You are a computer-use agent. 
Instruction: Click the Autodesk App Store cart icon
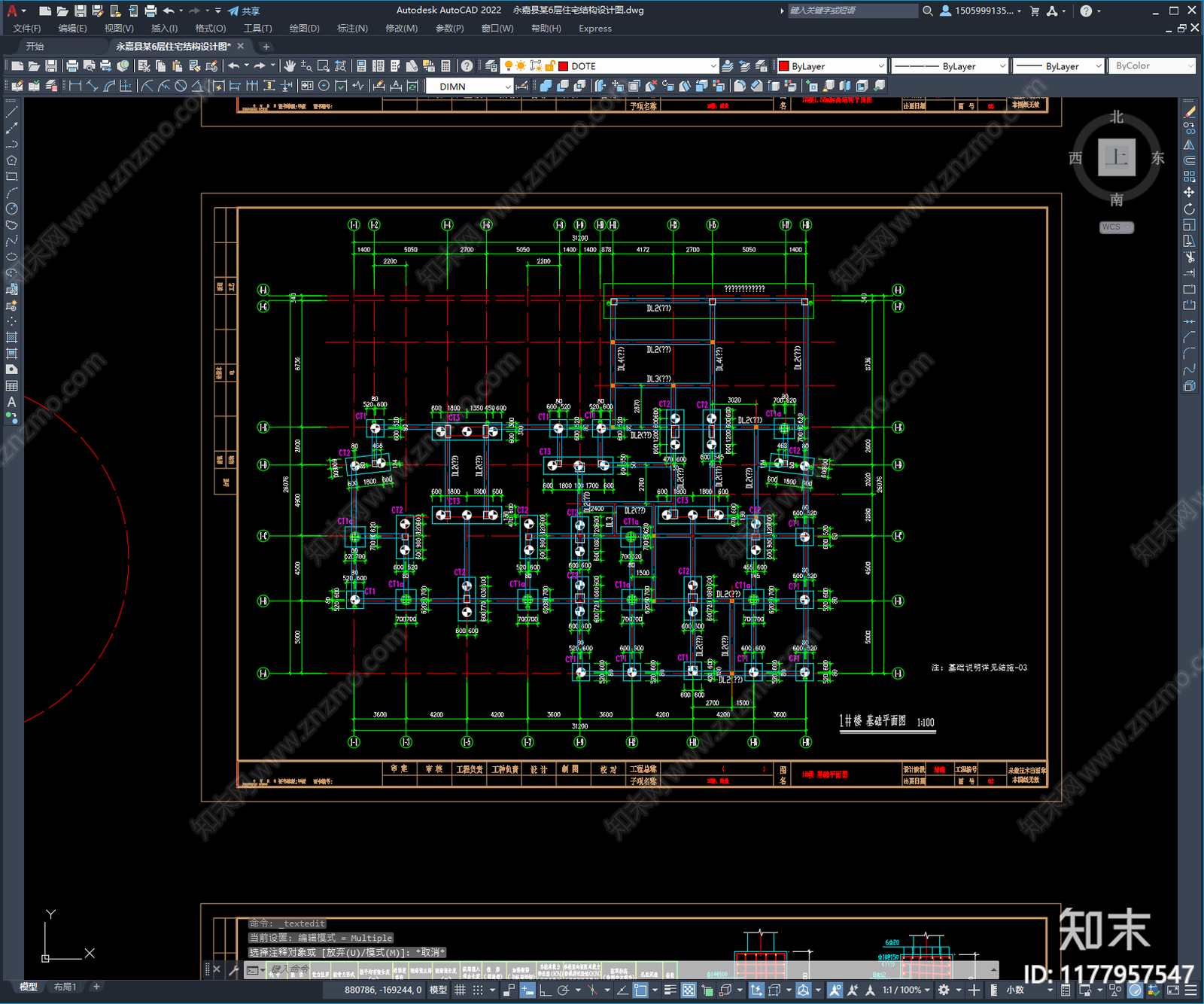1034,11
